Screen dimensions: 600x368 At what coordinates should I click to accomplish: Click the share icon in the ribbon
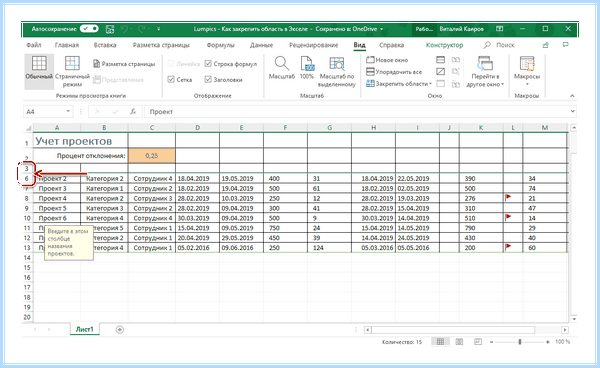pos(546,45)
